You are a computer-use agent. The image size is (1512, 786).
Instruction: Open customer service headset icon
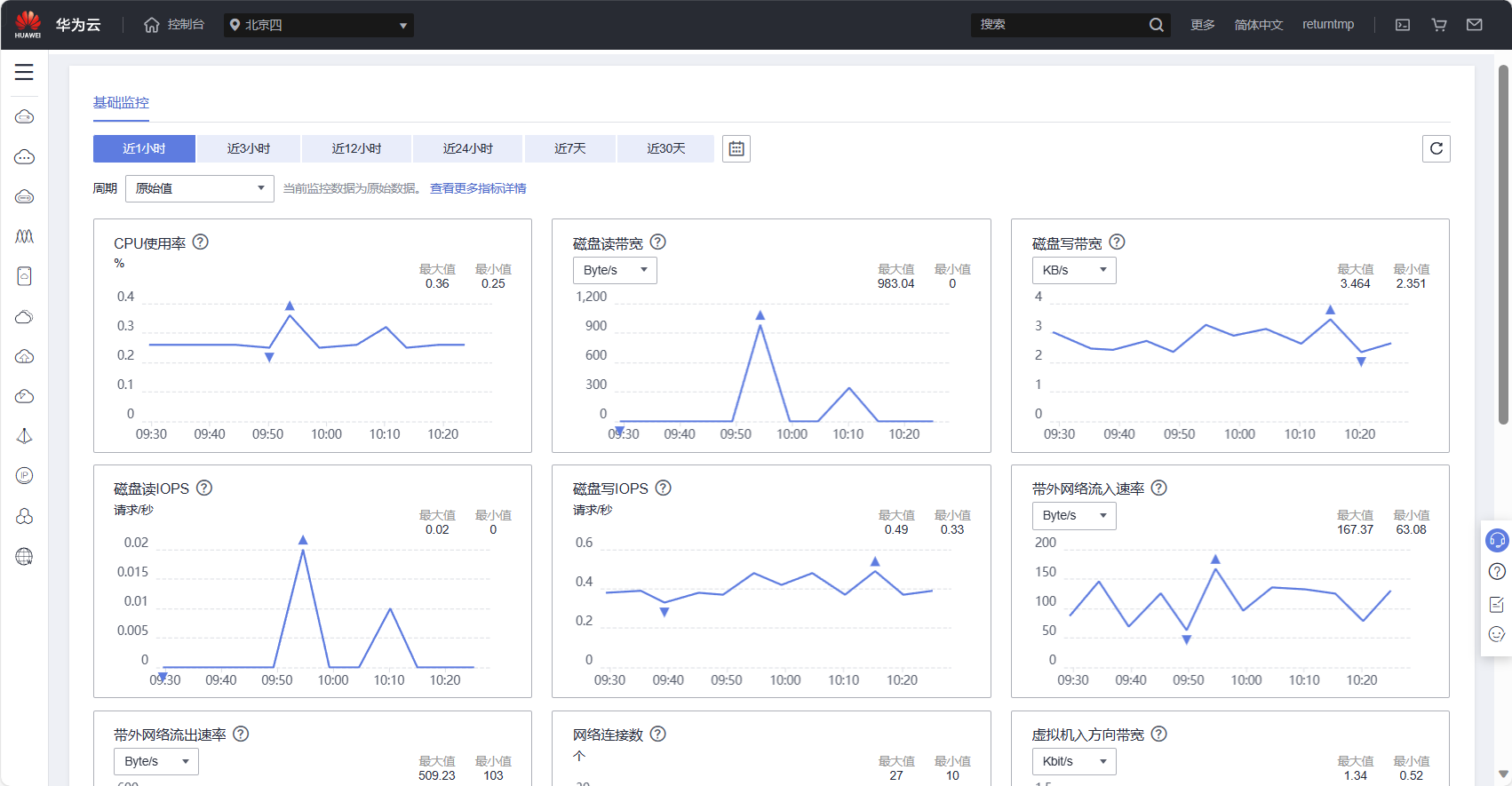1497,539
